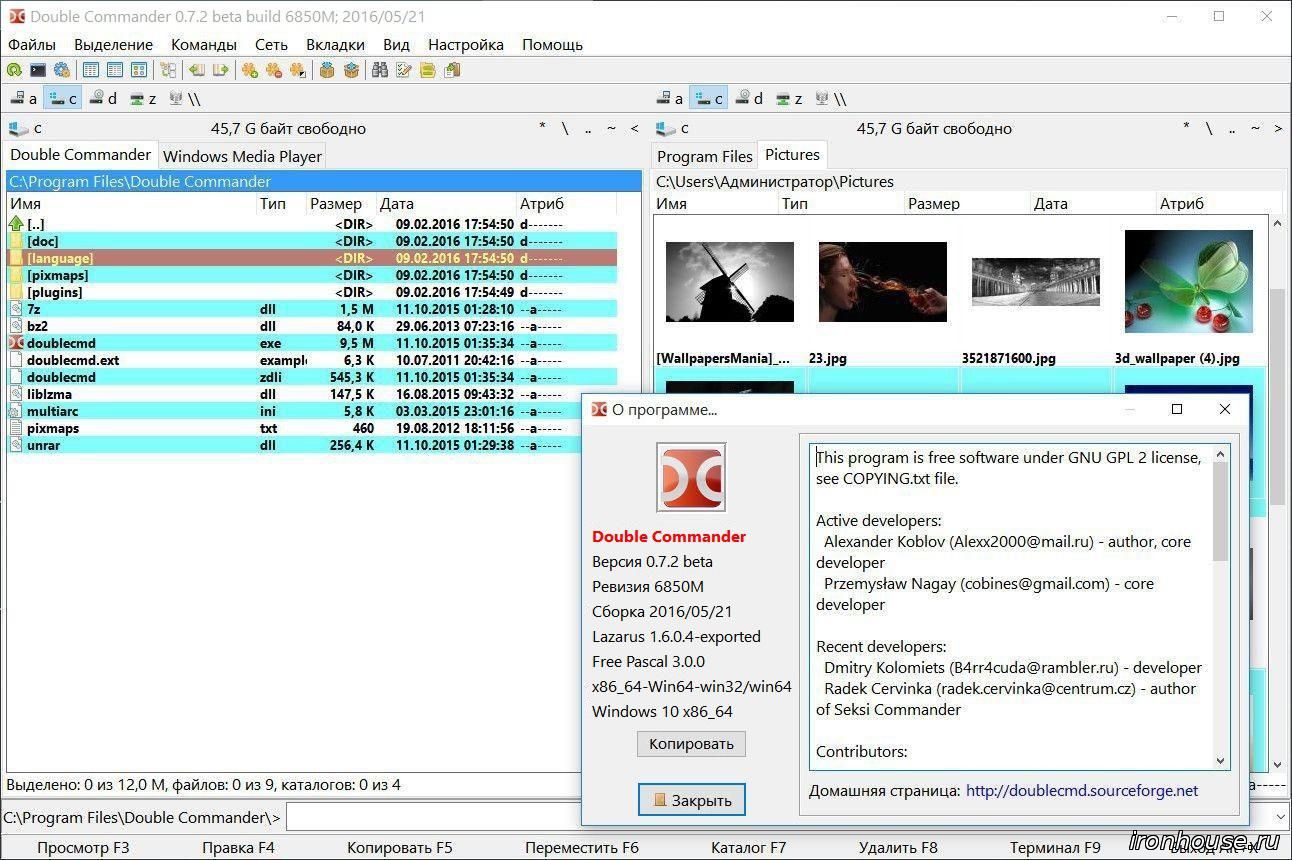Click the left panel '<' button

pyautogui.click(x=634, y=128)
